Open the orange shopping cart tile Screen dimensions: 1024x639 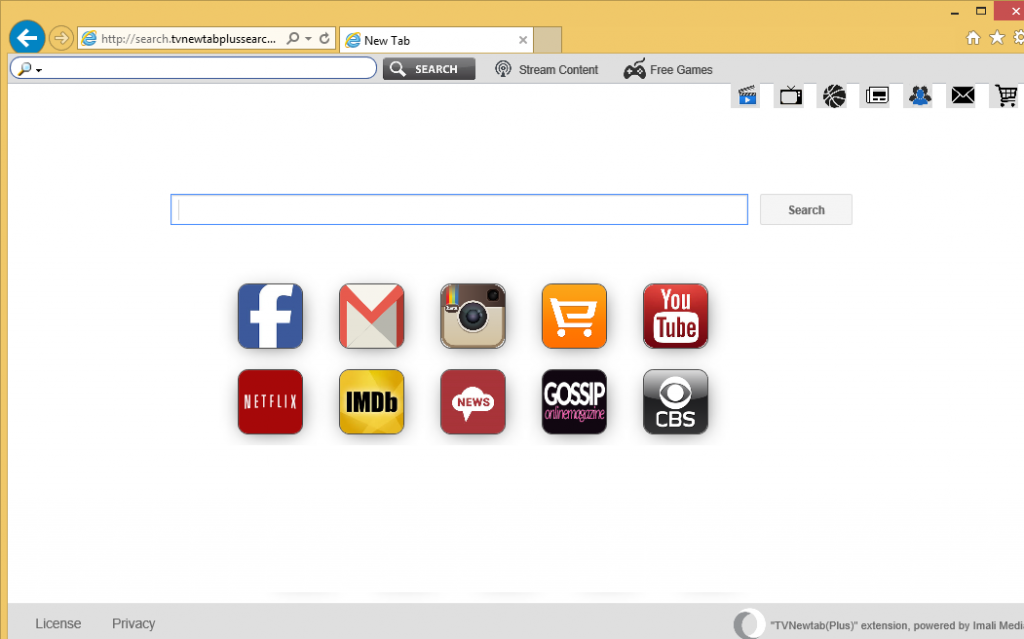(574, 316)
